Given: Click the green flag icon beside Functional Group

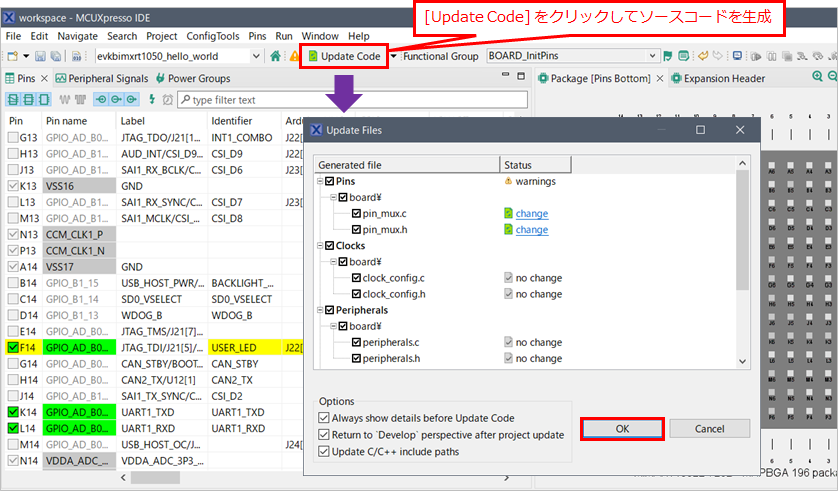Looking at the screenshot, I should tap(668, 56).
